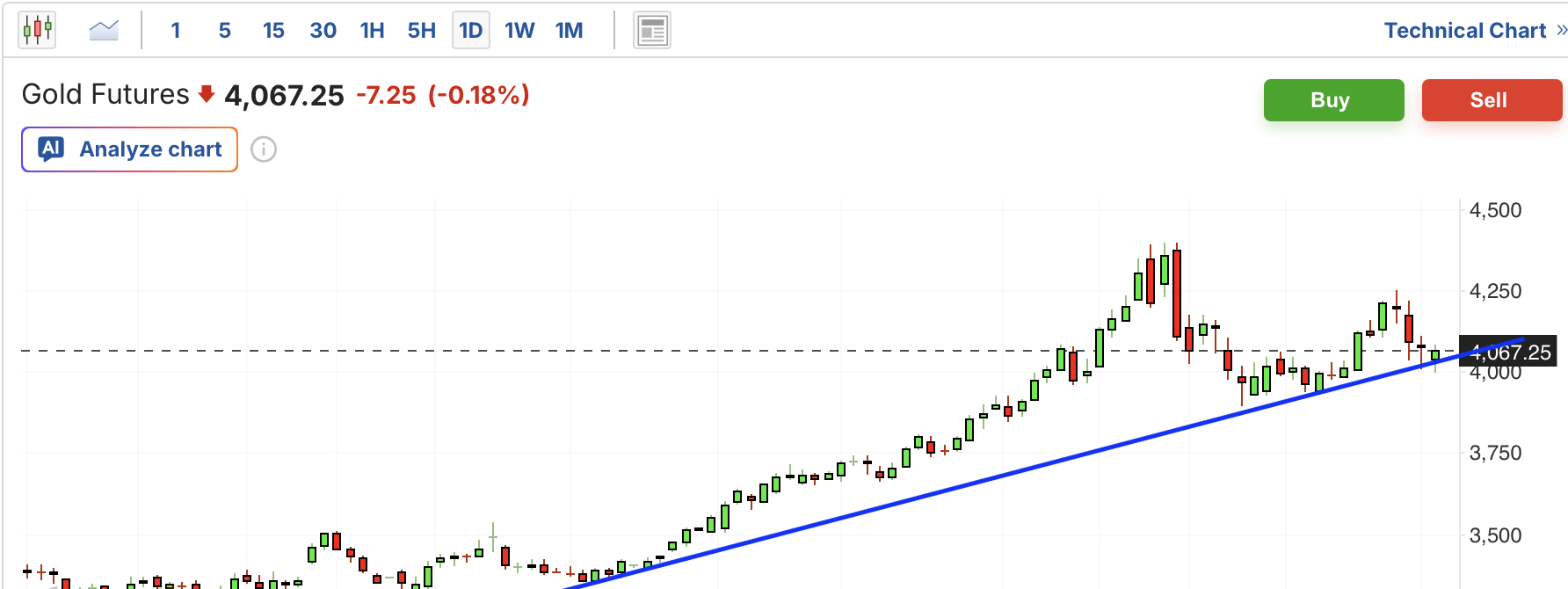Select the candlestick chart type icon
This screenshot has height=589, width=1568.
pyautogui.click(x=37, y=31)
